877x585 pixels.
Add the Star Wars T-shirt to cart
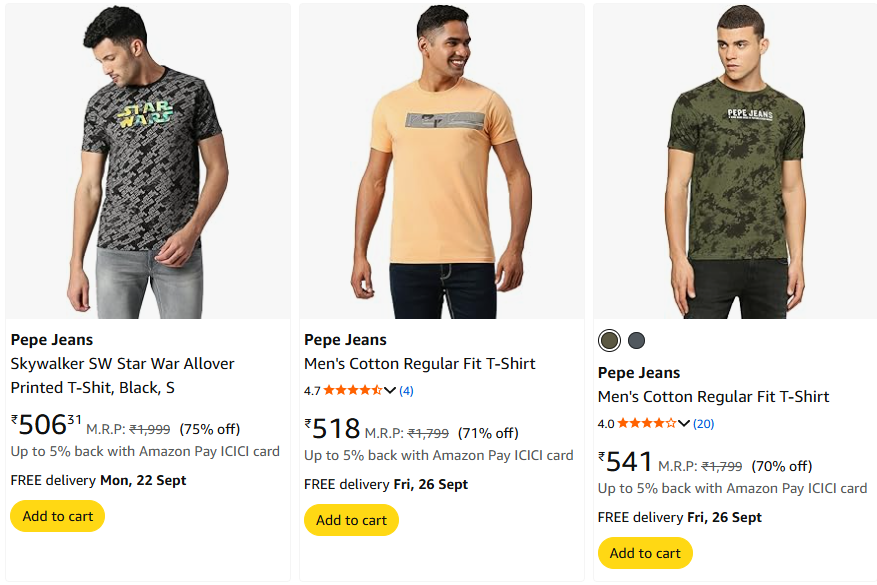[57, 516]
